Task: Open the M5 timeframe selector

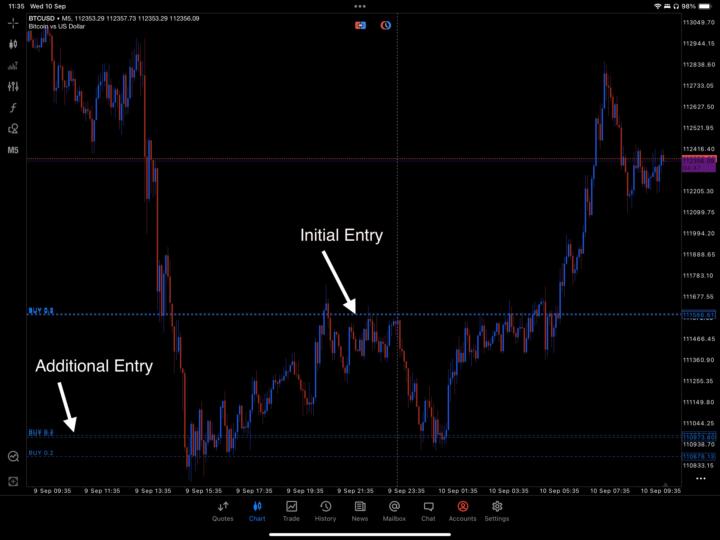Action: coord(13,150)
